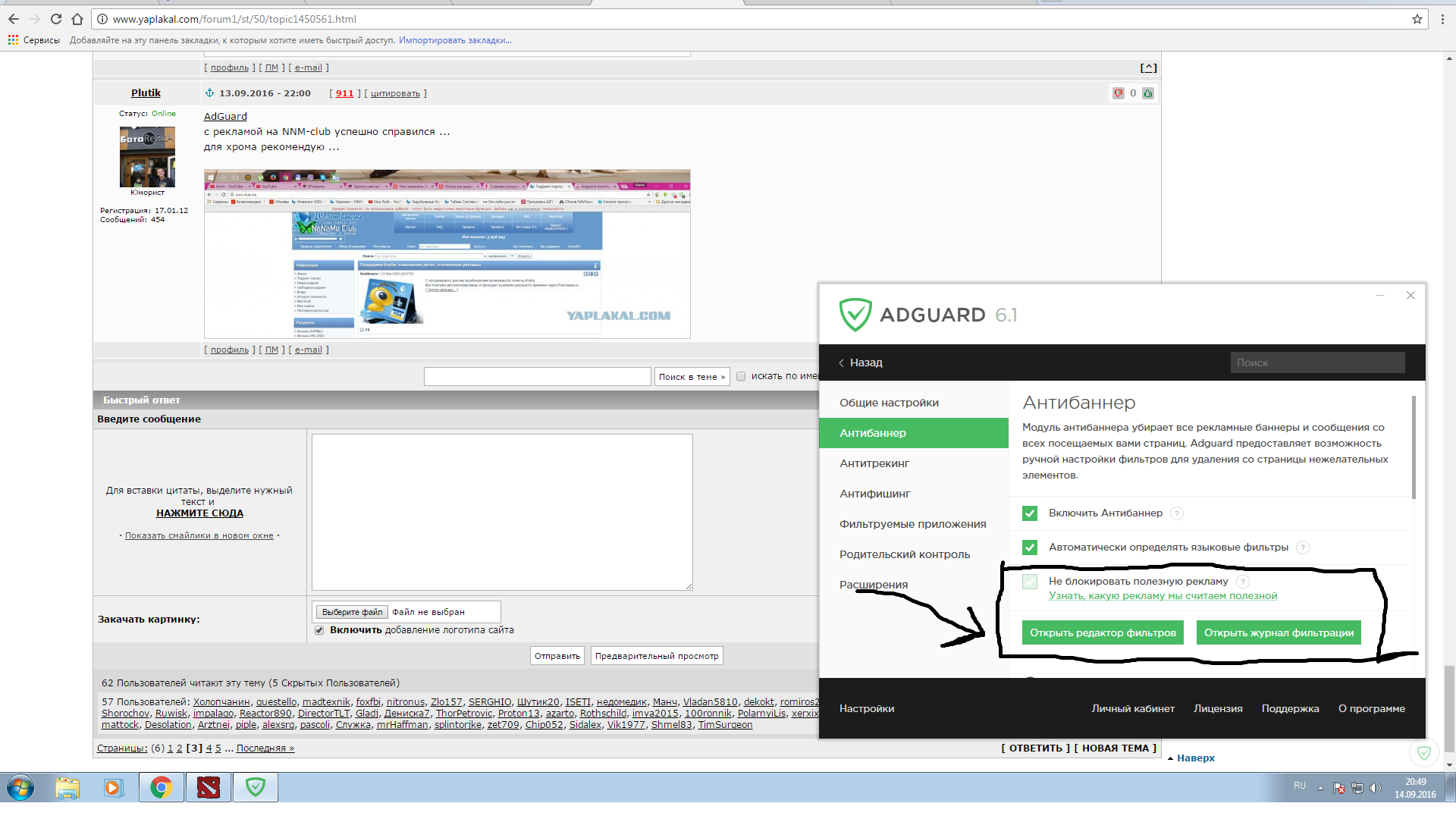Show hidden system tray icons

[x=1320, y=788]
